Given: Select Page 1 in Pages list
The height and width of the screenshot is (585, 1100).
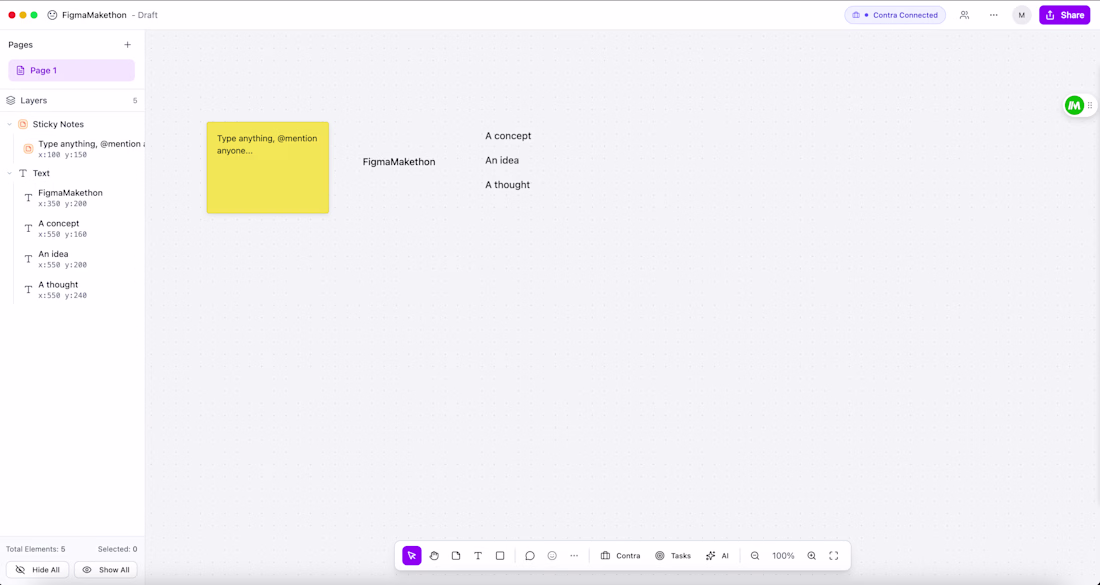Looking at the screenshot, I should click(x=72, y=70).
